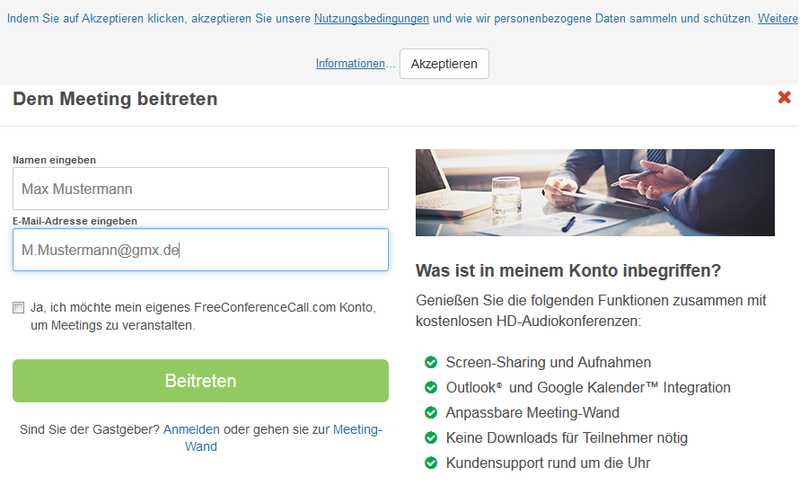Click the email address input field
800x485 pixels.
[200, 250]
